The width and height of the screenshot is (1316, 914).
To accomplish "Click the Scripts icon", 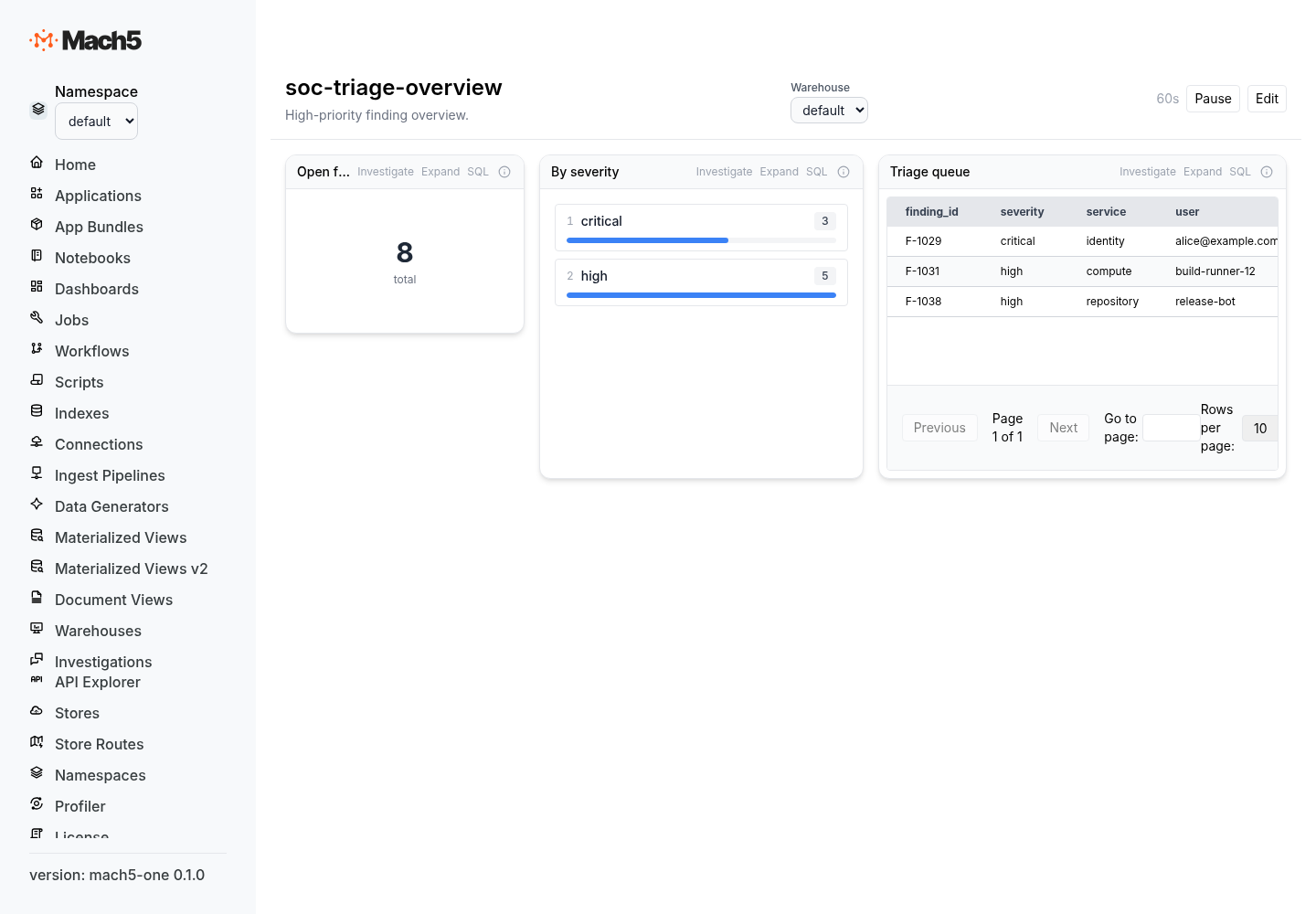I will [x=37, y=380].
